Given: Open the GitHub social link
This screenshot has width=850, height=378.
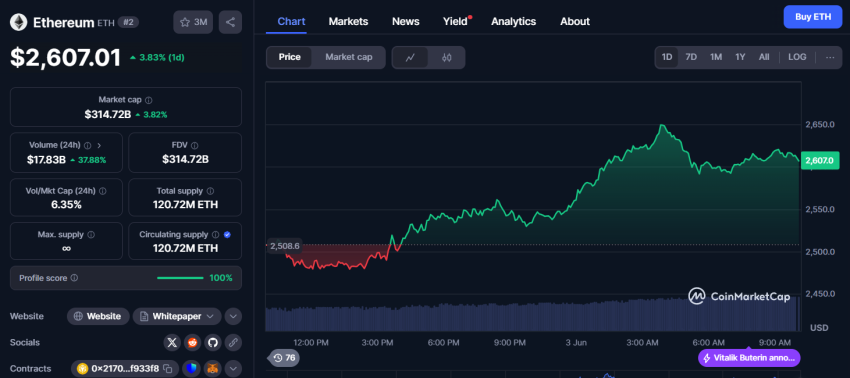Looking at the screenshot, I should tap(212, 342).
